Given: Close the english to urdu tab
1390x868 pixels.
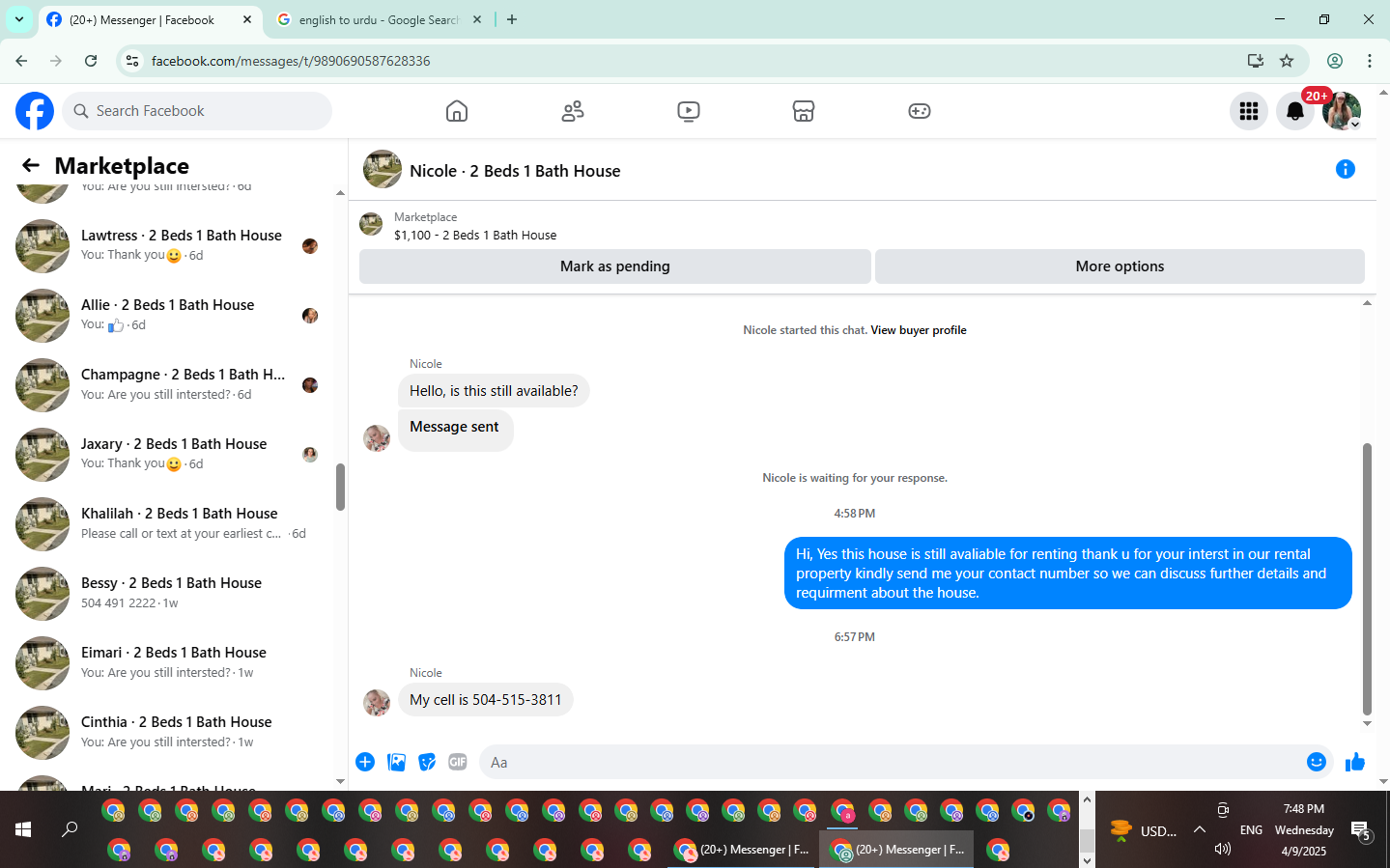Looking at the screenshot, I should point(477,20).
